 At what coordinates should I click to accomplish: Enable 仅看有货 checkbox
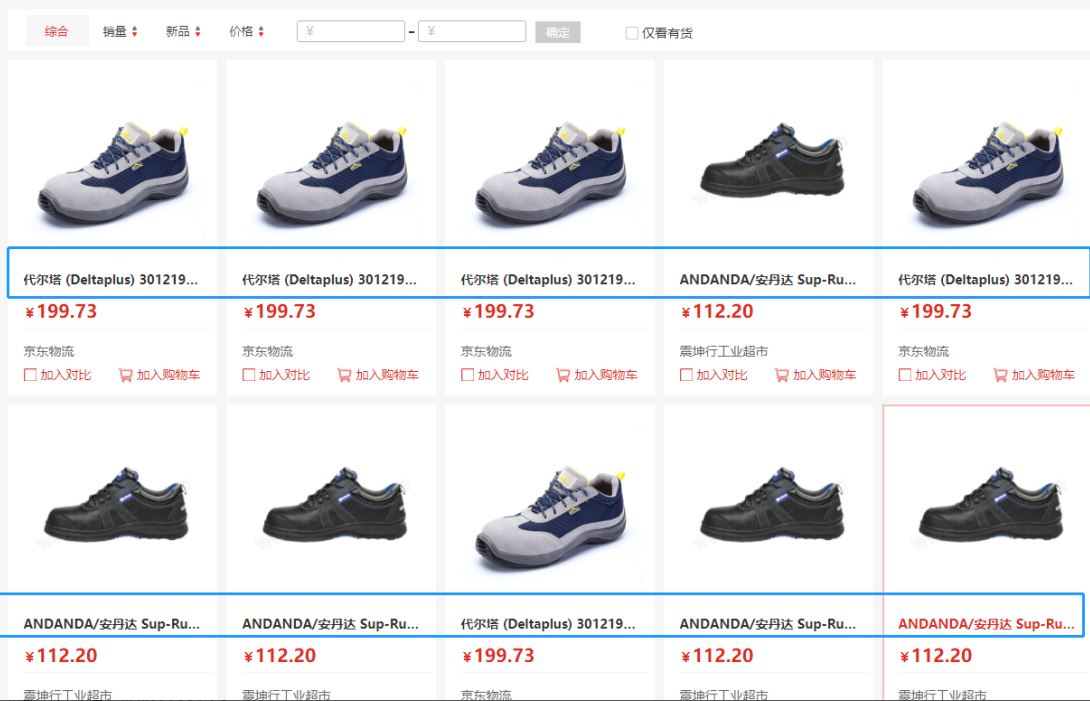point(632,33)
